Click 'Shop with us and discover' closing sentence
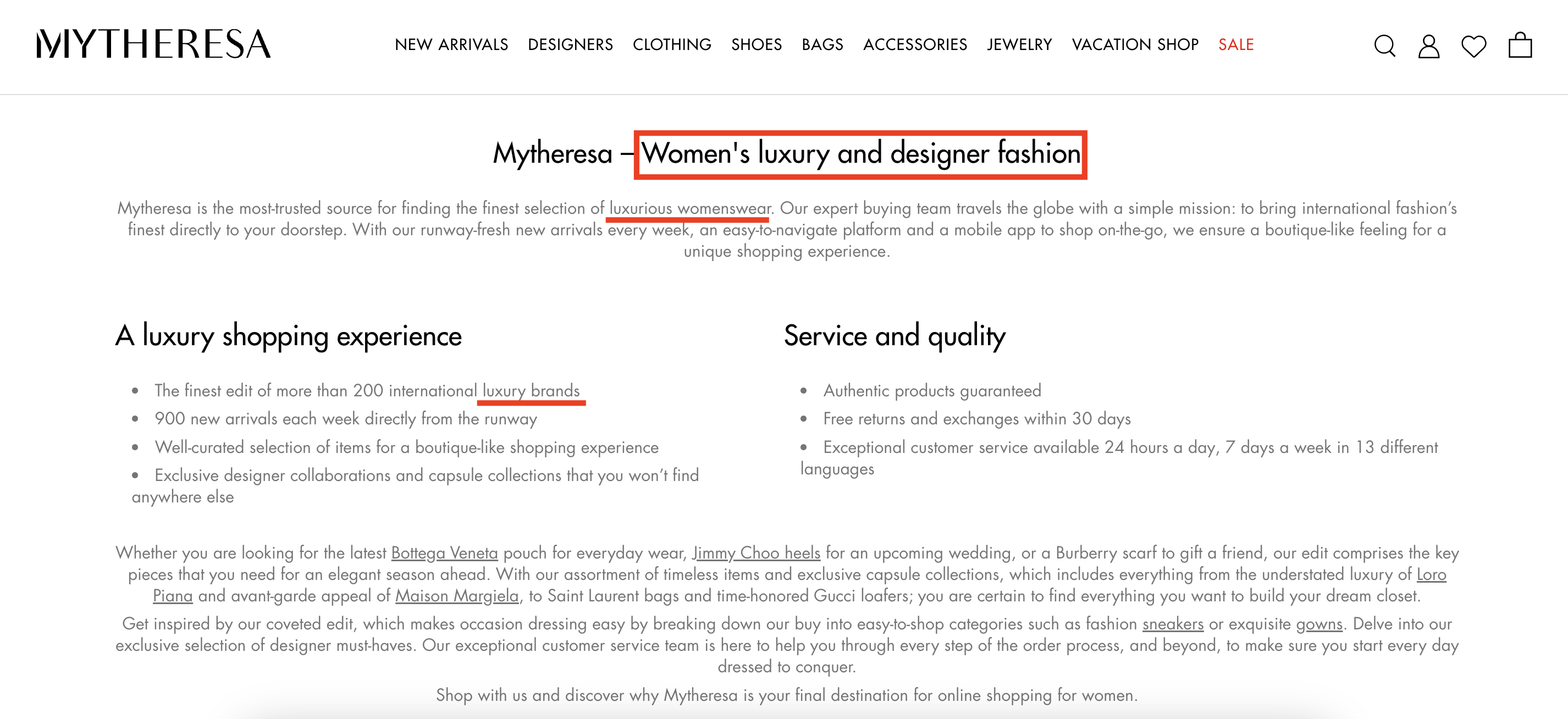Viewport: 1568px width, 719px height. click(x=786, y=695)
